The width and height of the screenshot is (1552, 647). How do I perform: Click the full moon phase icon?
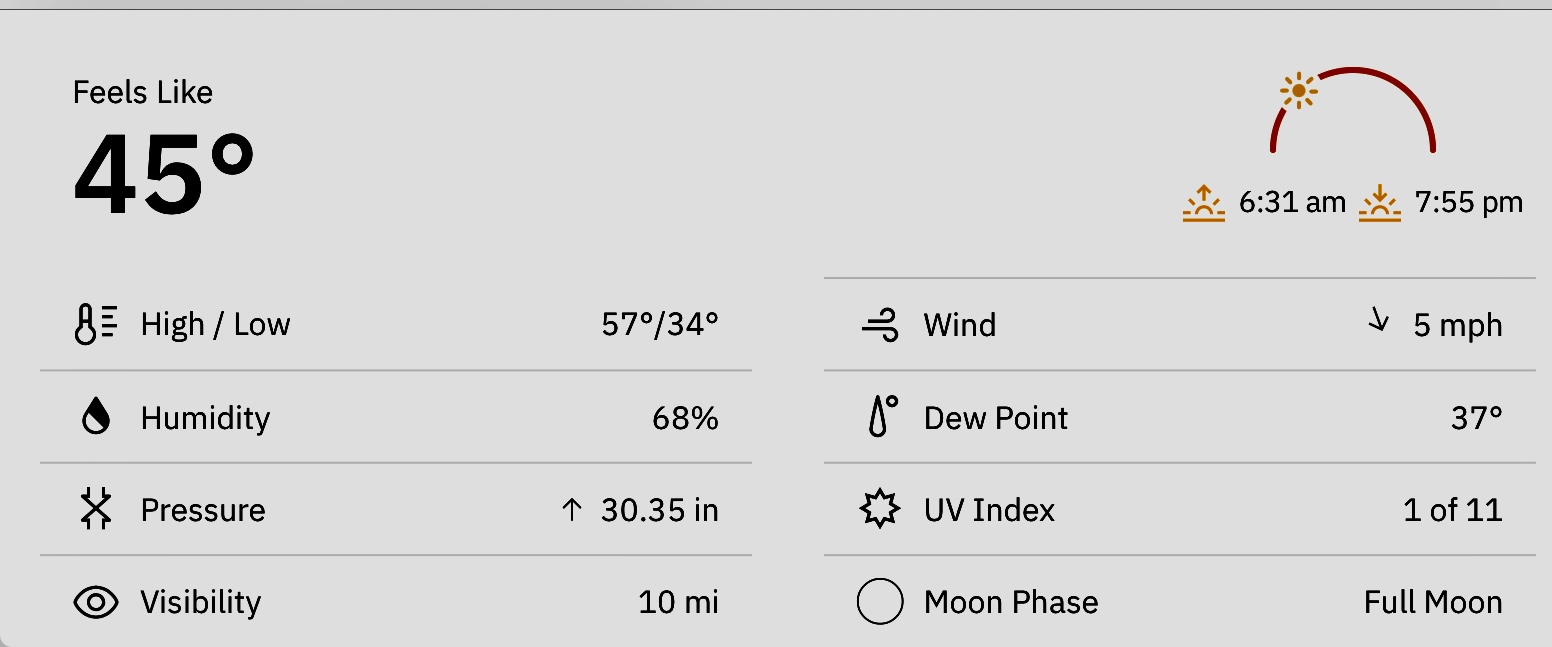pos(880,602)
